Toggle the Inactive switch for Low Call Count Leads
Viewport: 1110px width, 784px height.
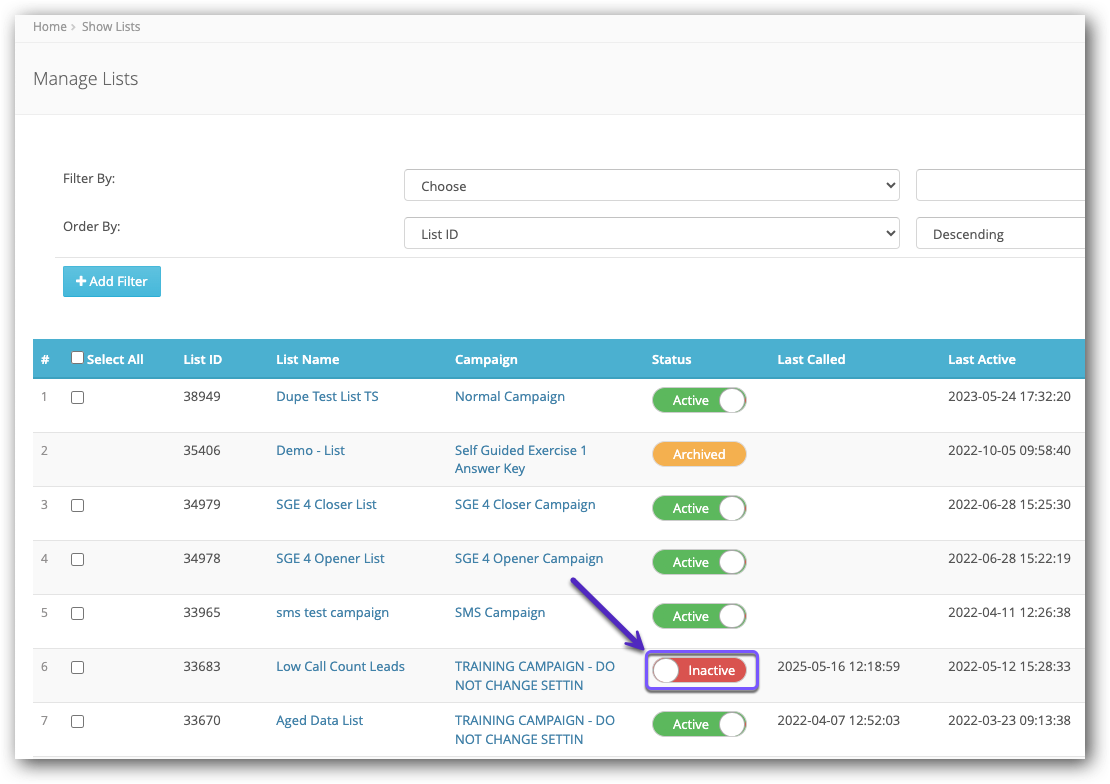[699, 670]
